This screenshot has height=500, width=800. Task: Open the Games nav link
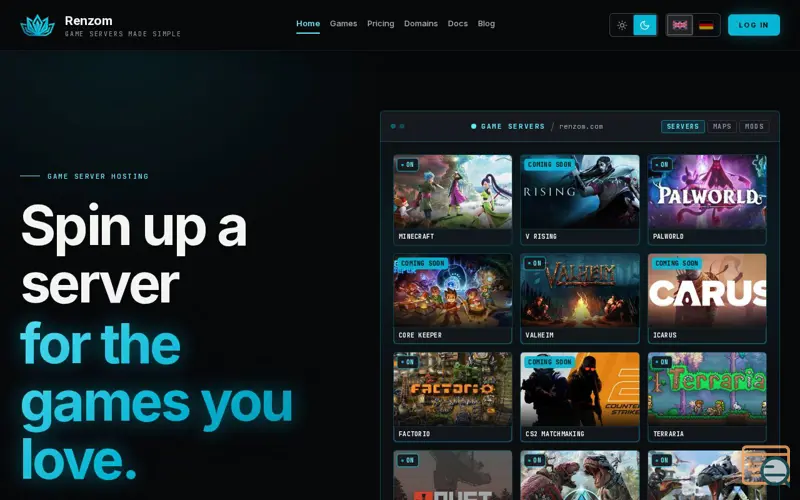coord(343,23)
